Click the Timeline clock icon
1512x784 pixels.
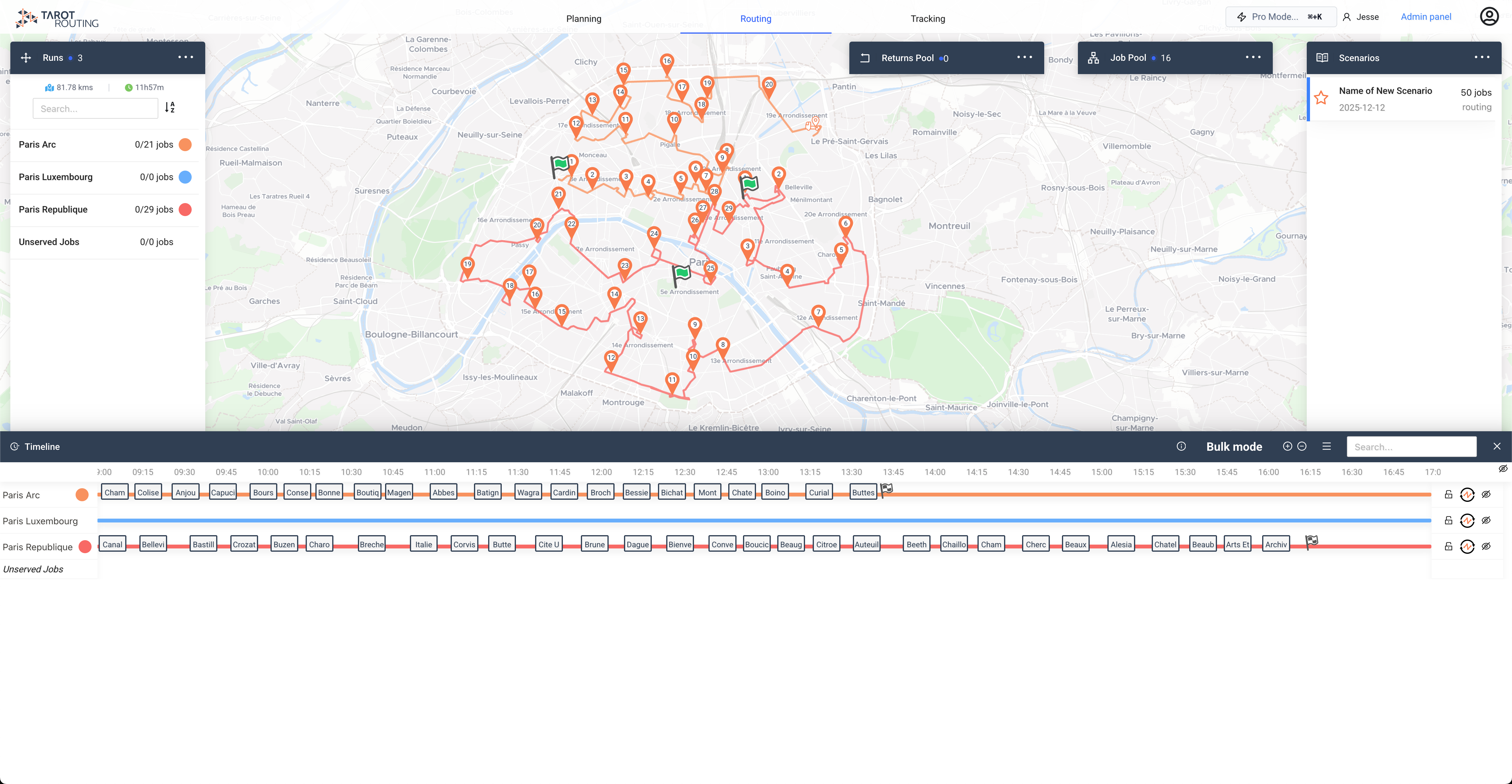click(15, 447)
